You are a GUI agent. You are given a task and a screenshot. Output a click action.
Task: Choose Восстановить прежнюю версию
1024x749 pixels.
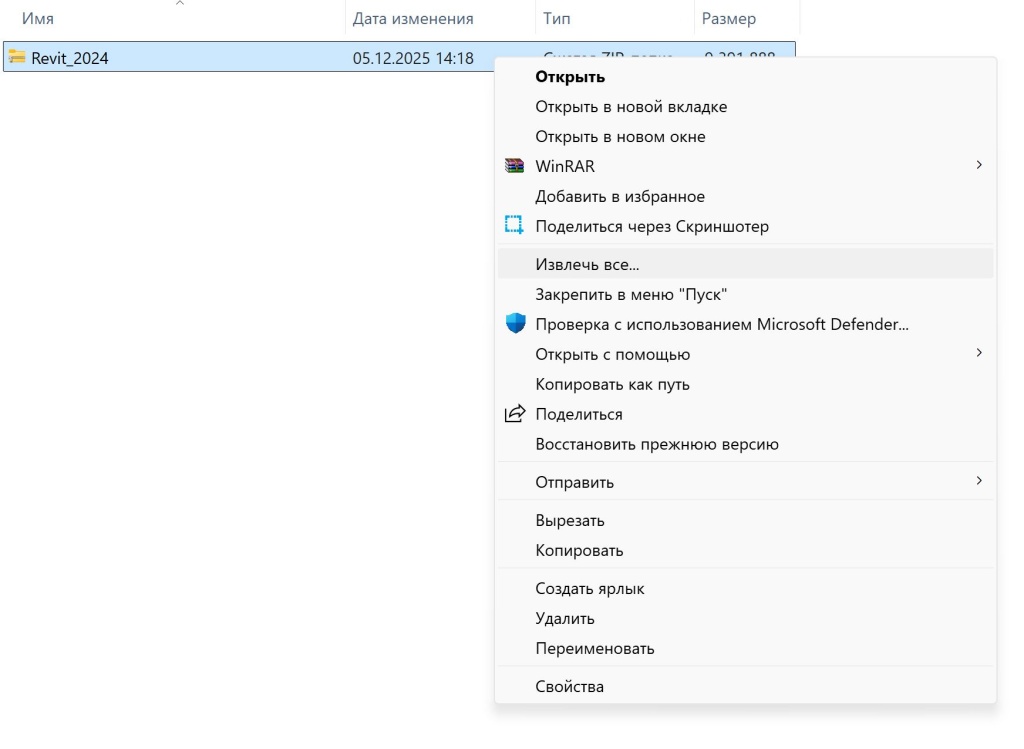pos(745,445)
